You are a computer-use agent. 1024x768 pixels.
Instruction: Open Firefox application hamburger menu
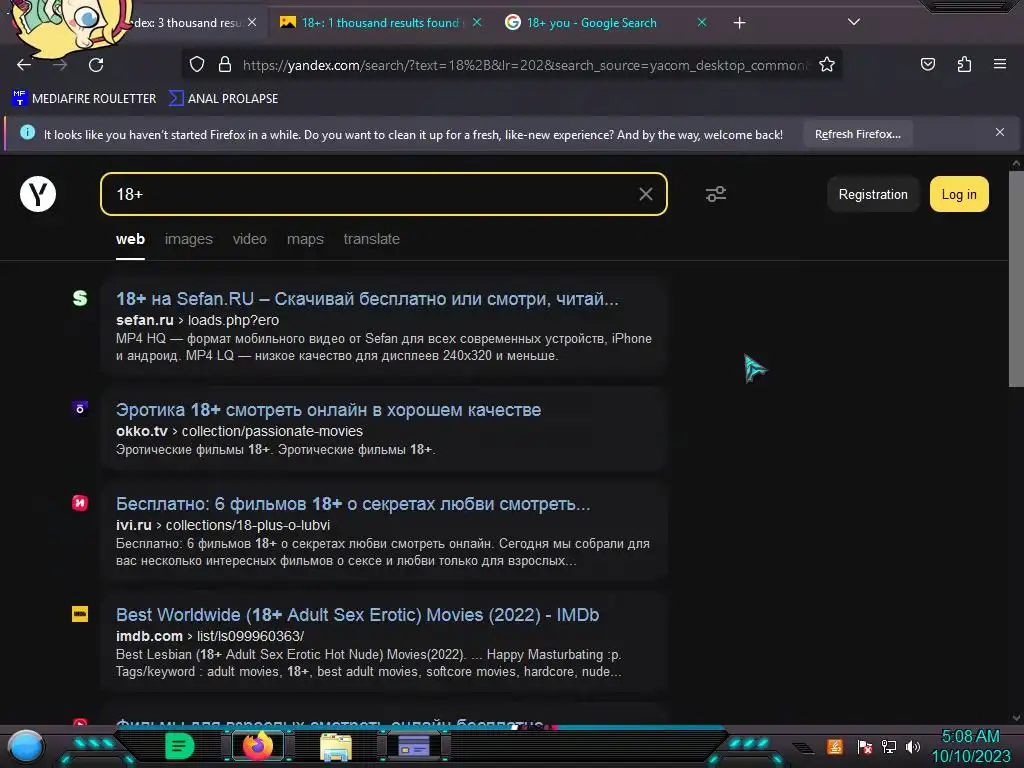coord(999,64)
